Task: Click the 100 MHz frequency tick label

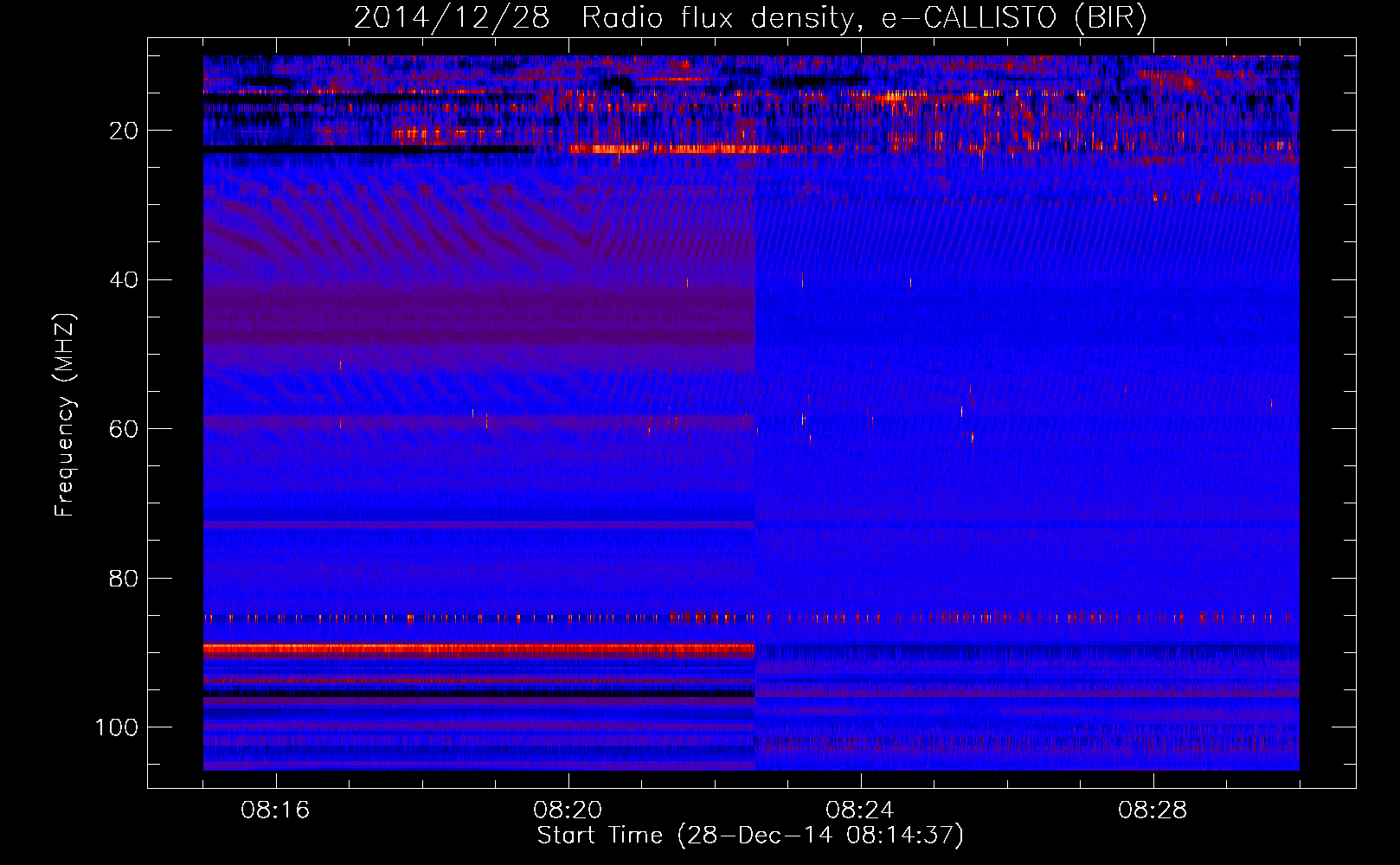Action: tap(117, 727)
